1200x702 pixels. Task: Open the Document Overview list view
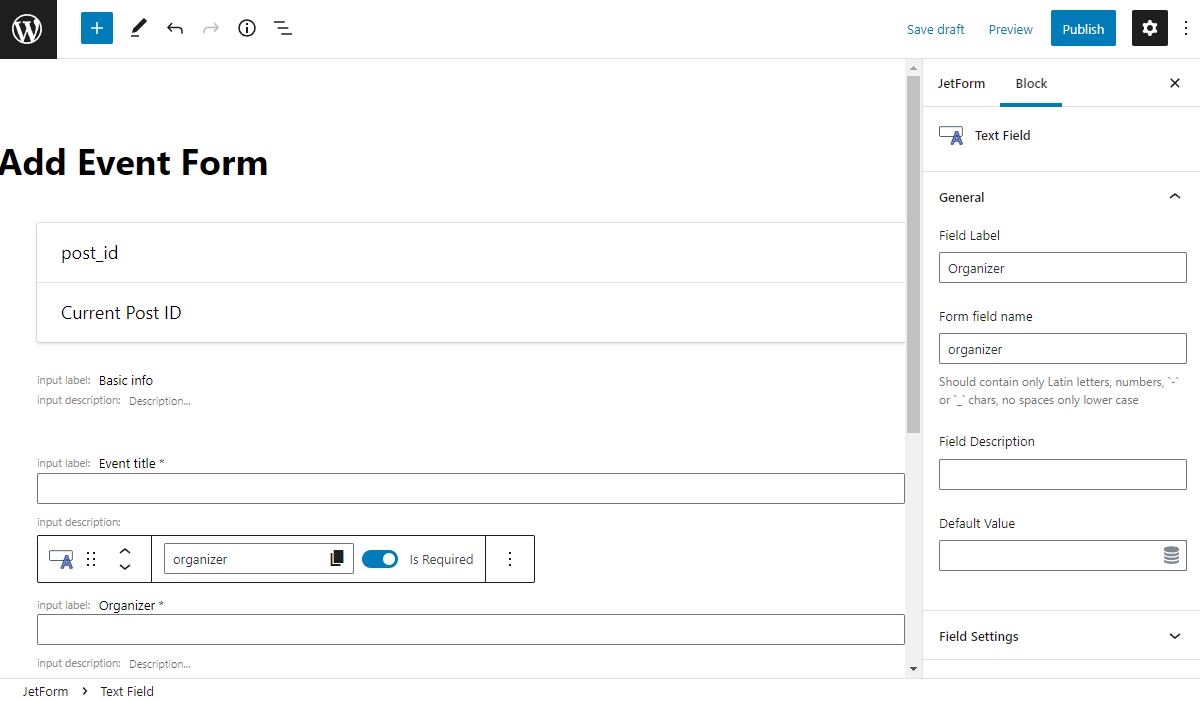coord(283,28)
